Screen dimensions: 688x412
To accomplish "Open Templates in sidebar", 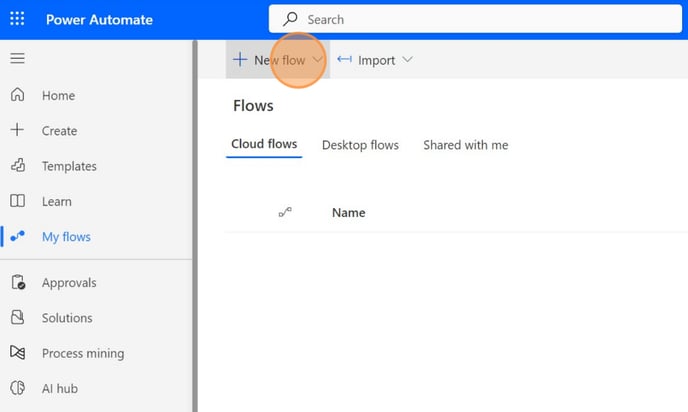I will [x=69, y=166].
